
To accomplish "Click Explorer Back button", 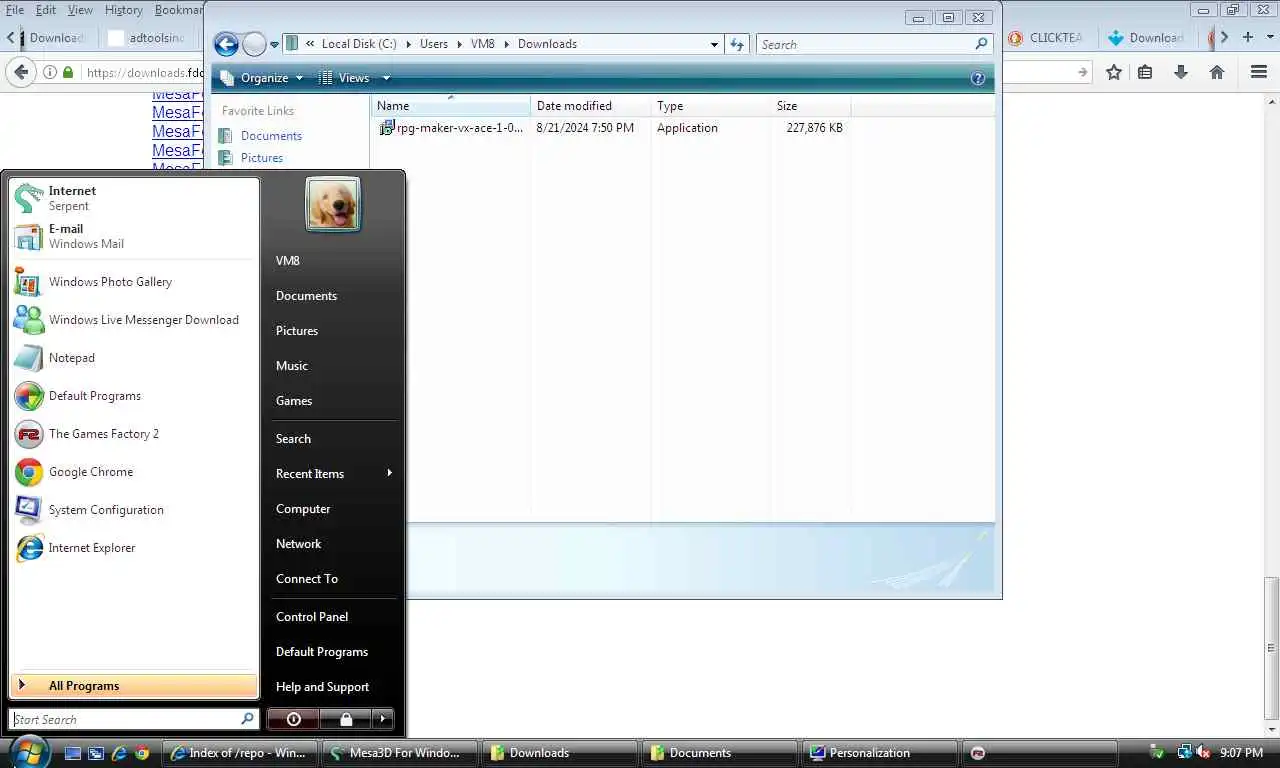I will point(227,44).
